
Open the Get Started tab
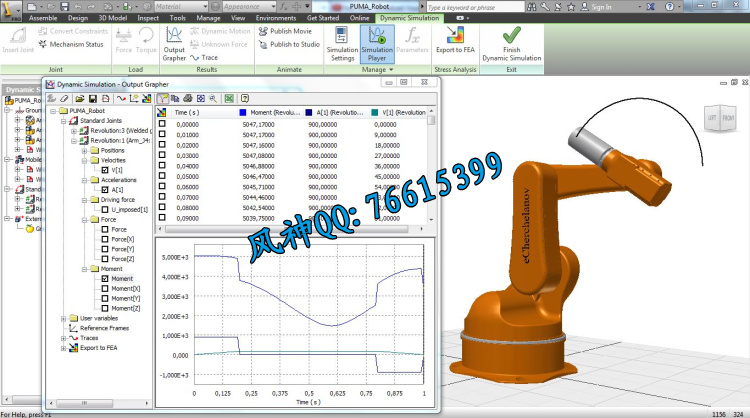click(323, 18)
